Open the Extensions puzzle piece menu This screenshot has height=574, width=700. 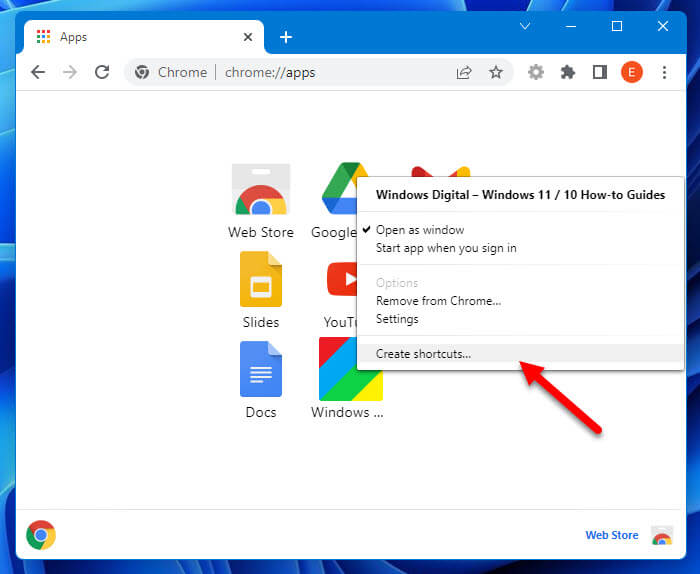[568, 72]
